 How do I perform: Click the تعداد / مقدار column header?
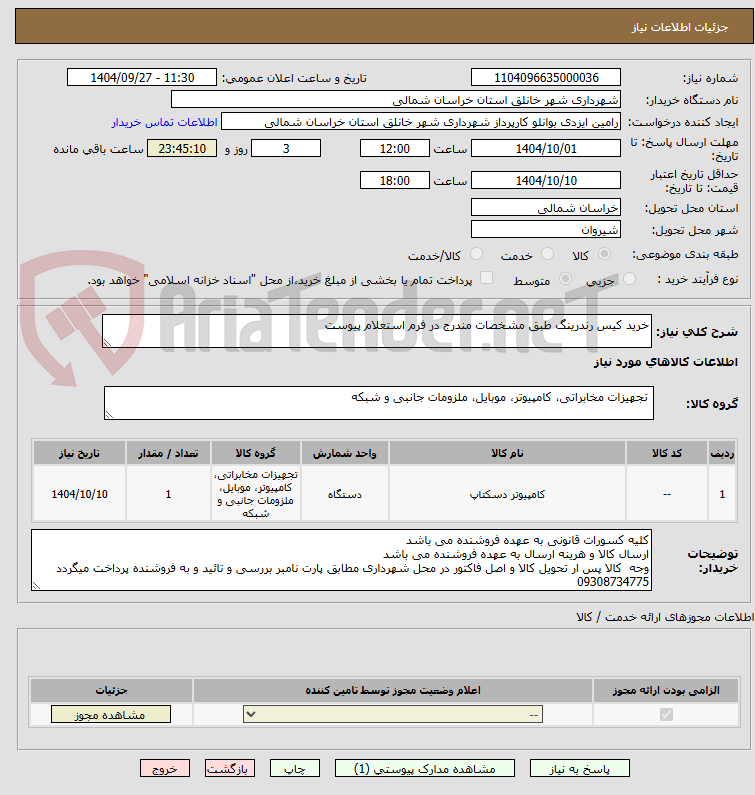(x=168, y=453)
